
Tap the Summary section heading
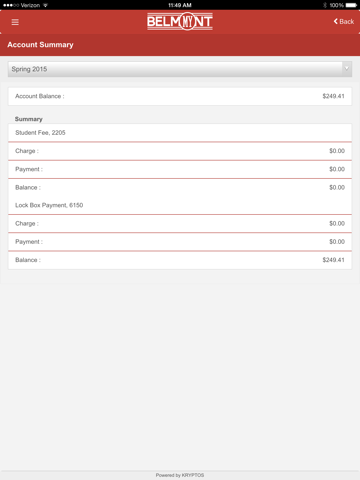click(29, 119)
